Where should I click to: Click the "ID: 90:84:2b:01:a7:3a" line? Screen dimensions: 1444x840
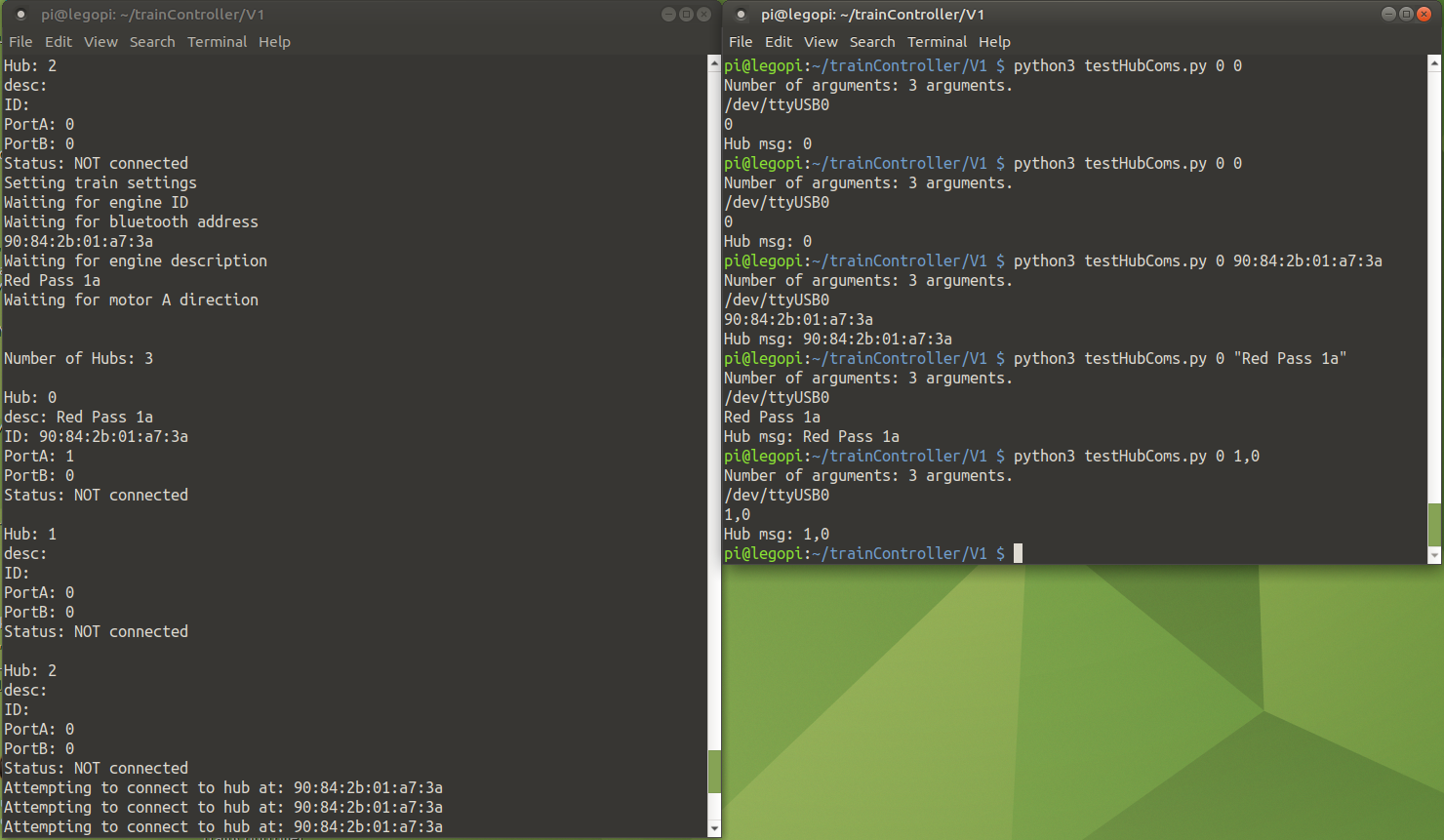tap(96, 436)
